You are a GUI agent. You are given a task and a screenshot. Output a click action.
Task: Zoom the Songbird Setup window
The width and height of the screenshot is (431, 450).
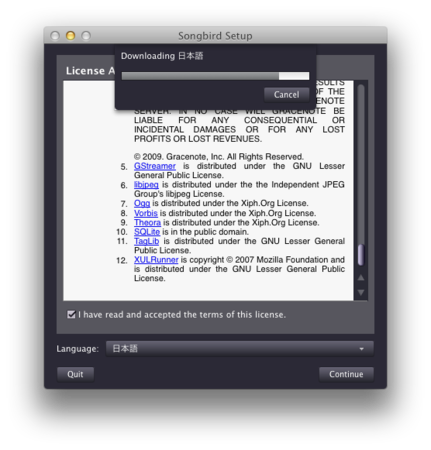point(86,36)
